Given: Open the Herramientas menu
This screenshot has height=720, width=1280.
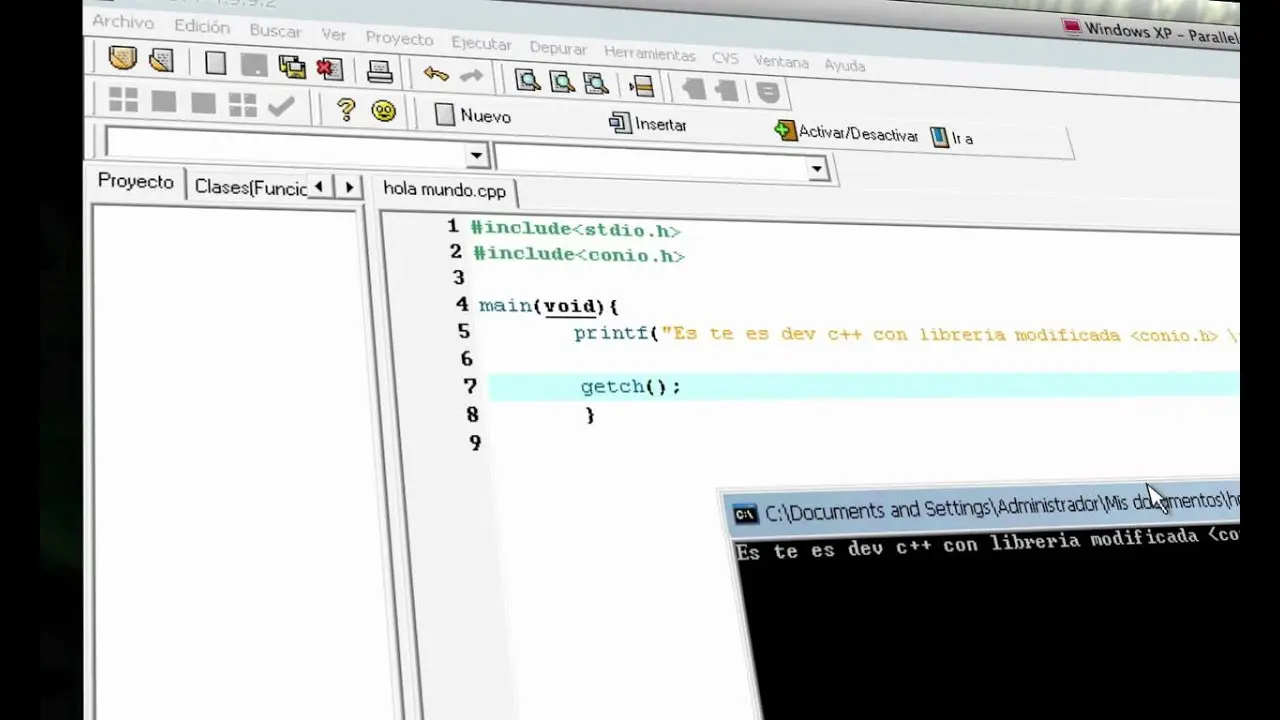Looking at the screenshot, I should (649, 53).
